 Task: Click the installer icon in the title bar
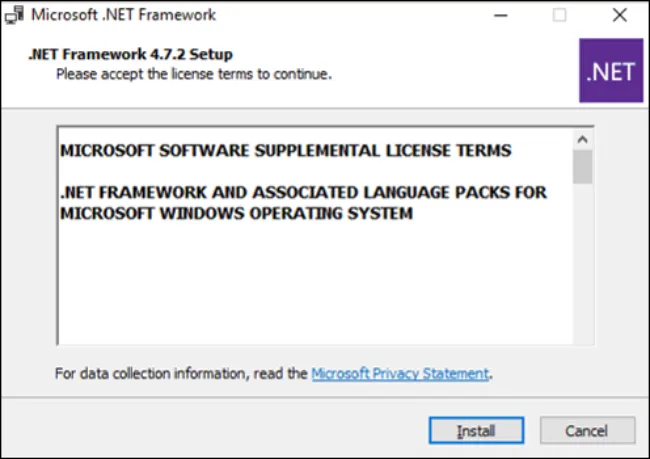tap(14, 15)
